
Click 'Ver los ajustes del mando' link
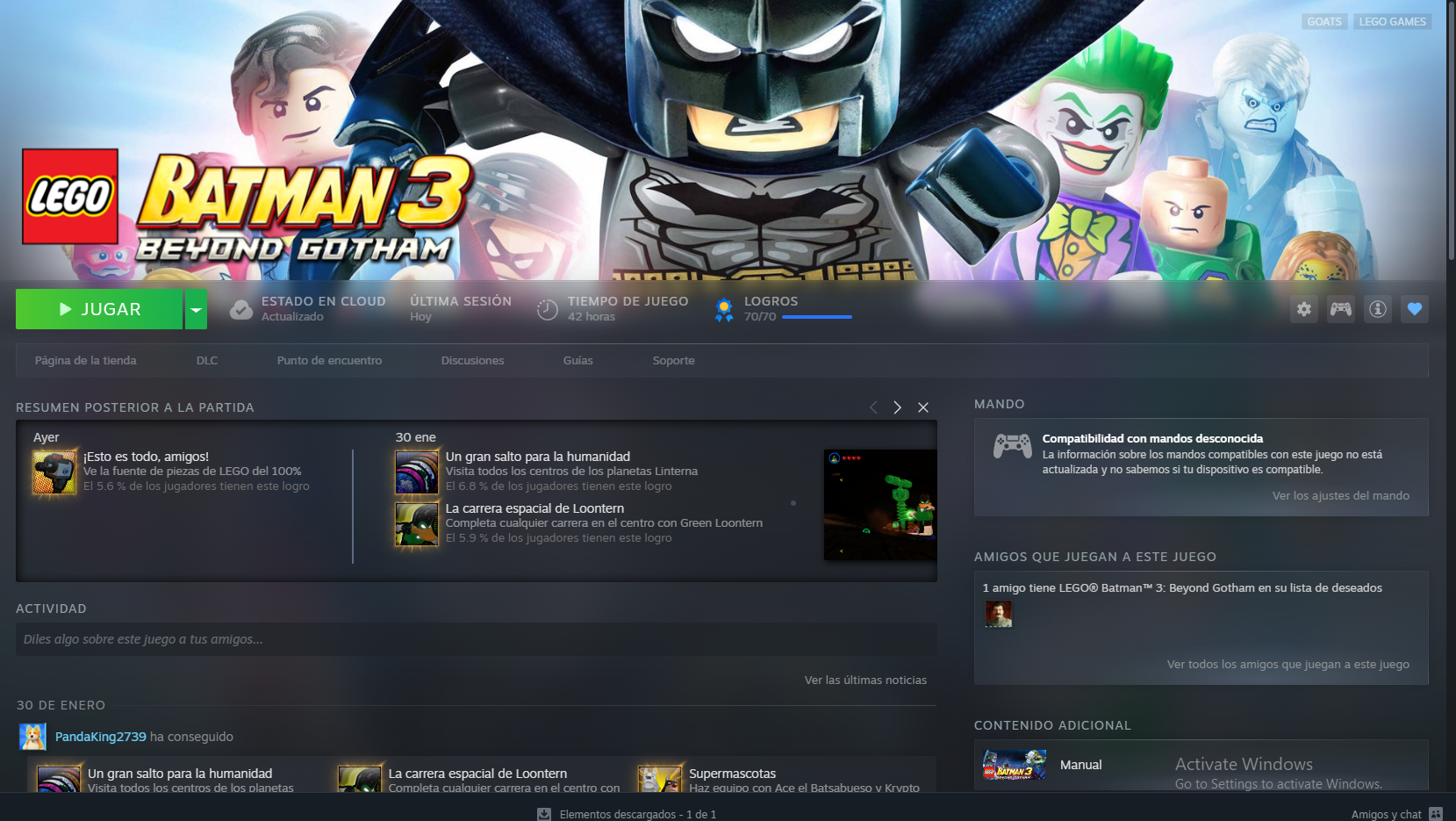point(1341,496)
